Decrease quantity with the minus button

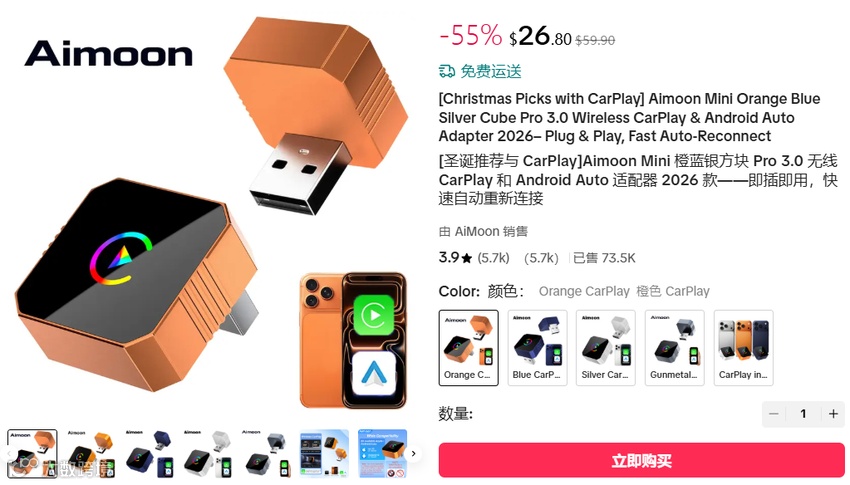pyautogui.click(x=774, y=414)
